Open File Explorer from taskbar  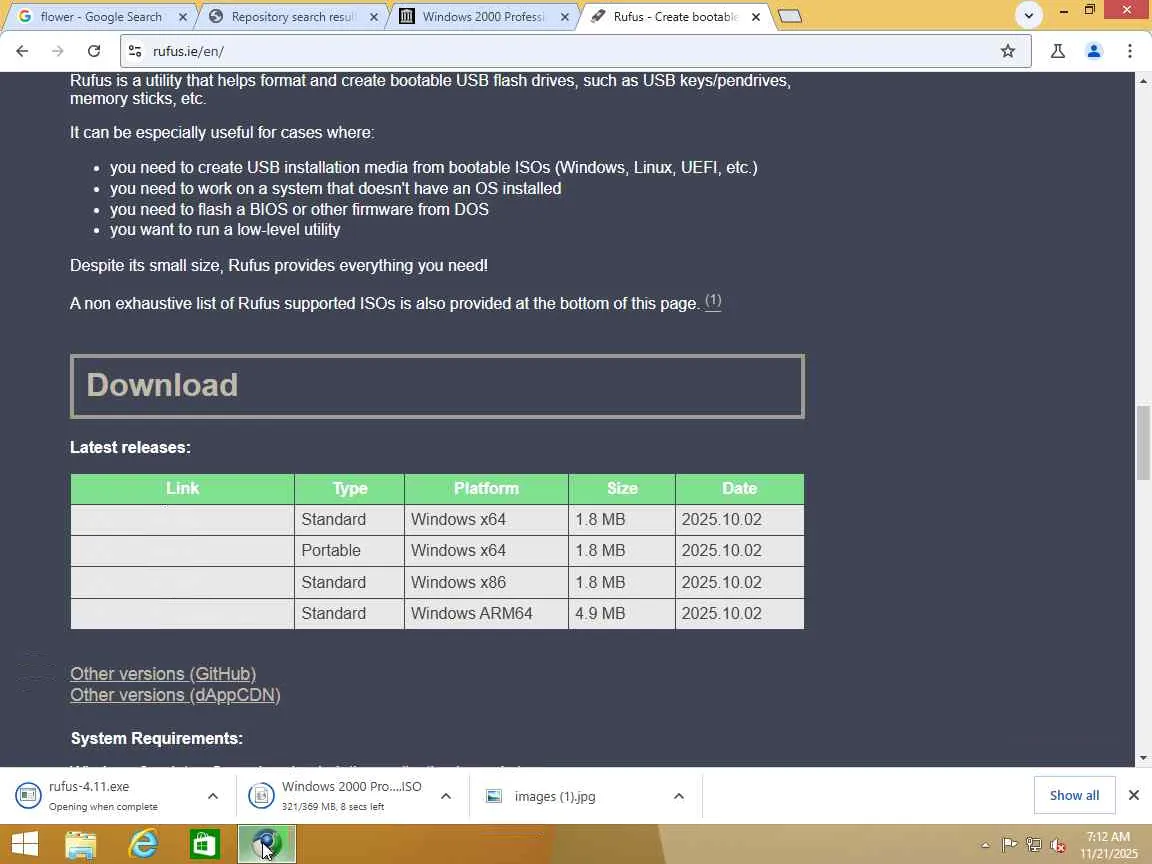tap(81, 844)
